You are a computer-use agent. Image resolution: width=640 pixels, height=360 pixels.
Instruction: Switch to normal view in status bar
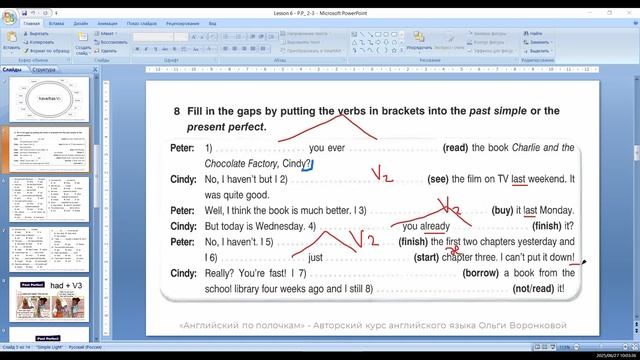[537, 347]
